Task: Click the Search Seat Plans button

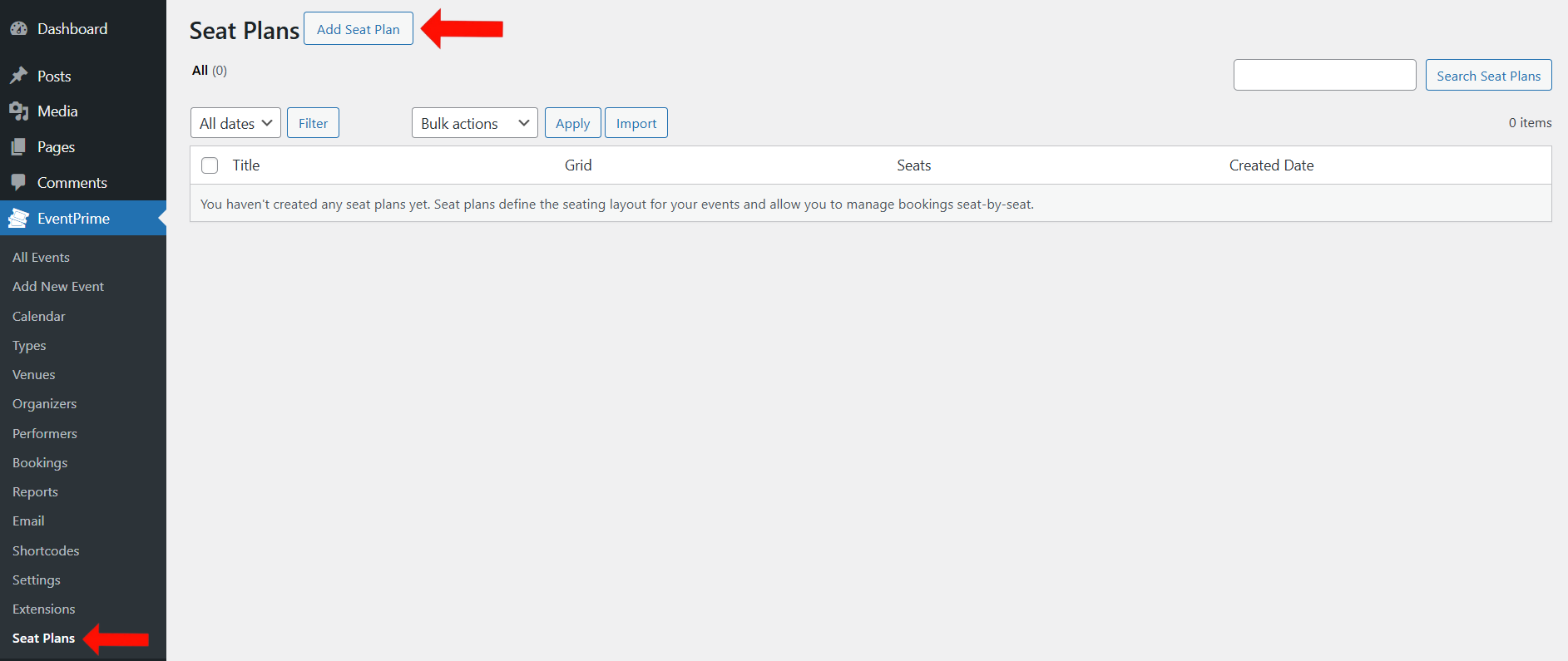Action: click(x=1488, y=76)
